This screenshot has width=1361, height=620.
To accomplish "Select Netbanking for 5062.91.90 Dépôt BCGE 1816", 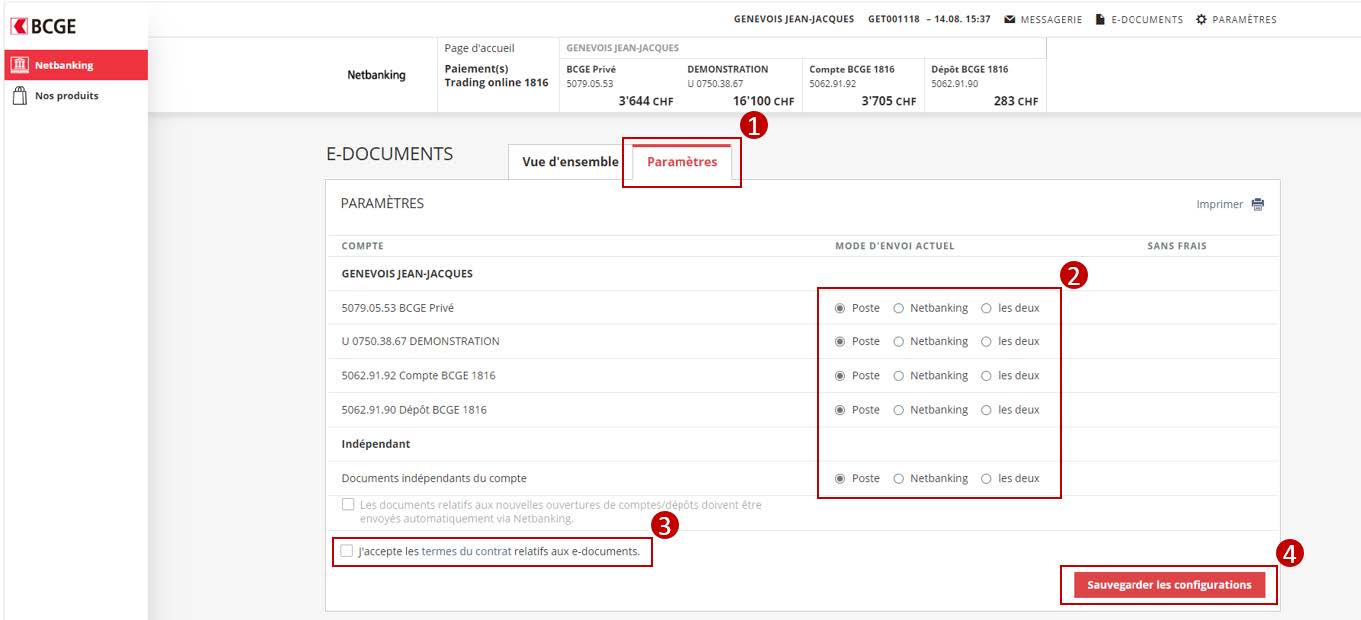I will pyautogui.click(x=898, y=409).
